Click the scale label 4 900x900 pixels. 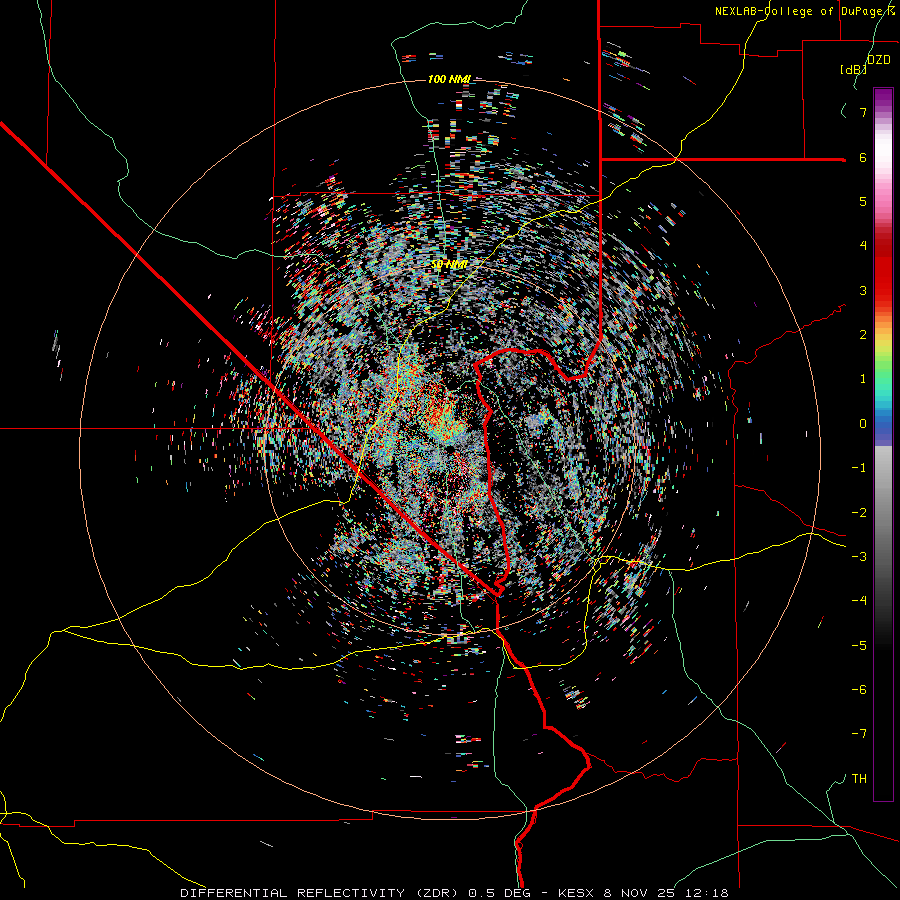863,246
